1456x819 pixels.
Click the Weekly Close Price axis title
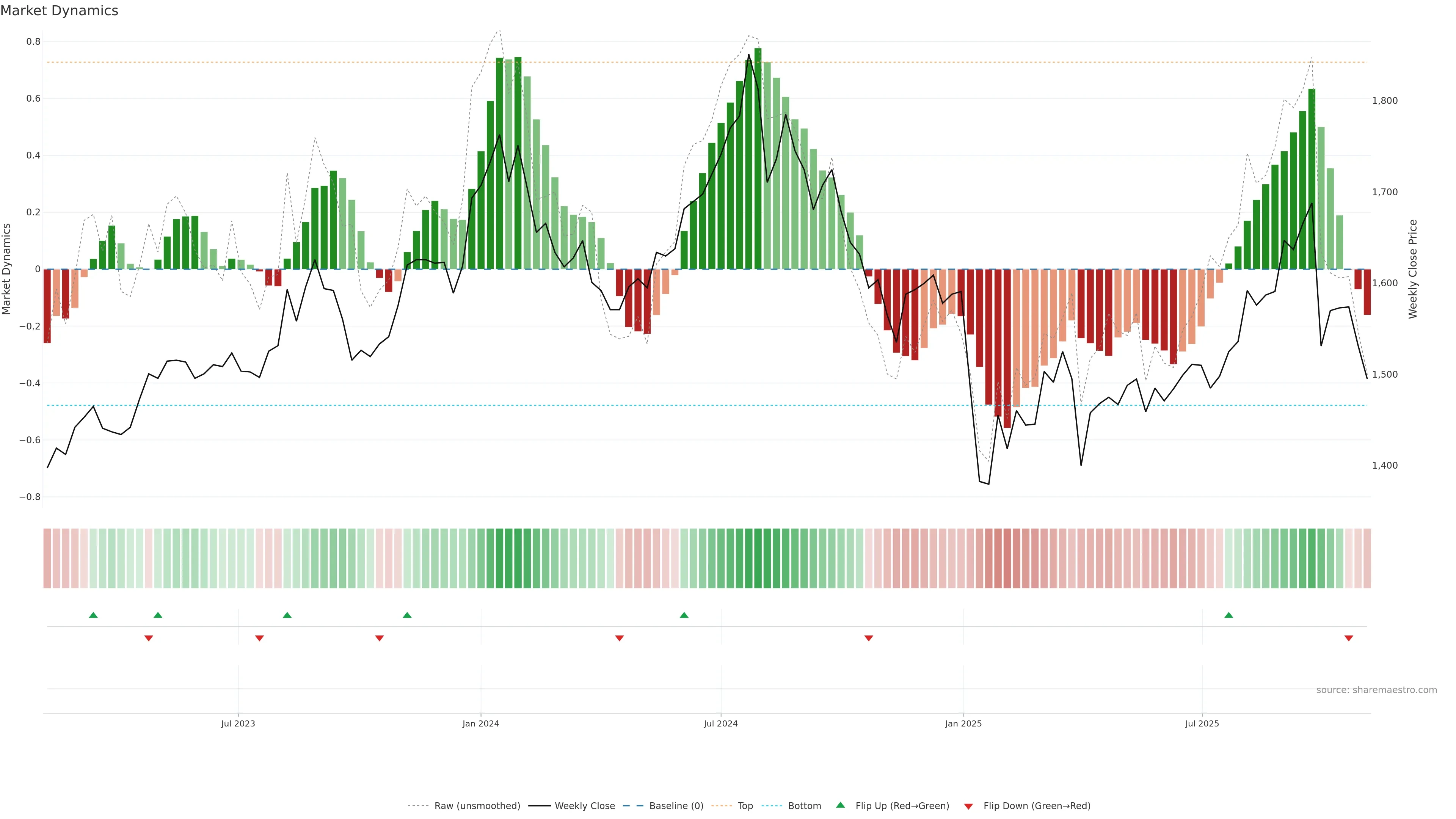click(x=1412, y=269)
